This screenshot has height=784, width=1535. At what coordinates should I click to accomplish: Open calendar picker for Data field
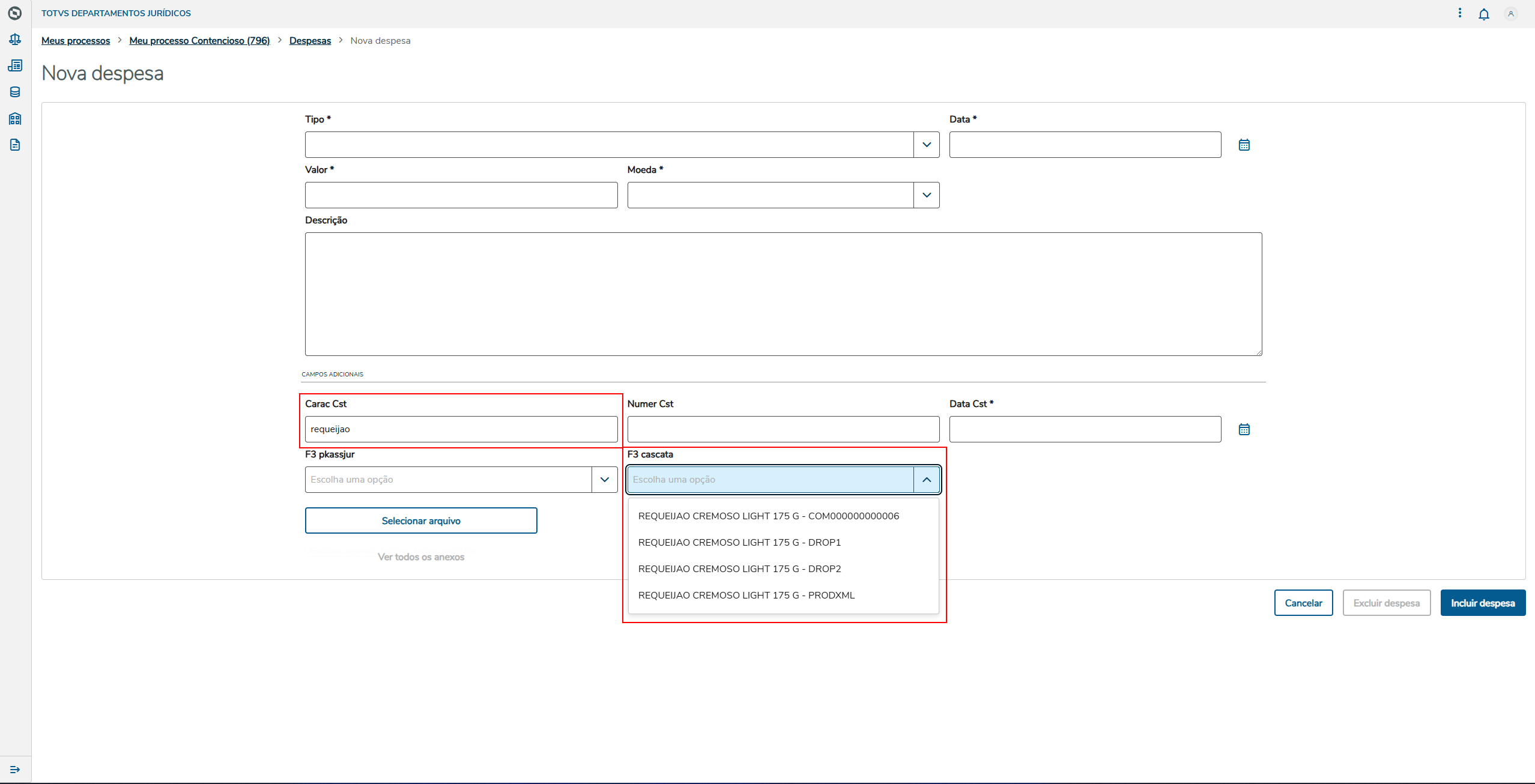click(x=1244, y=145)
